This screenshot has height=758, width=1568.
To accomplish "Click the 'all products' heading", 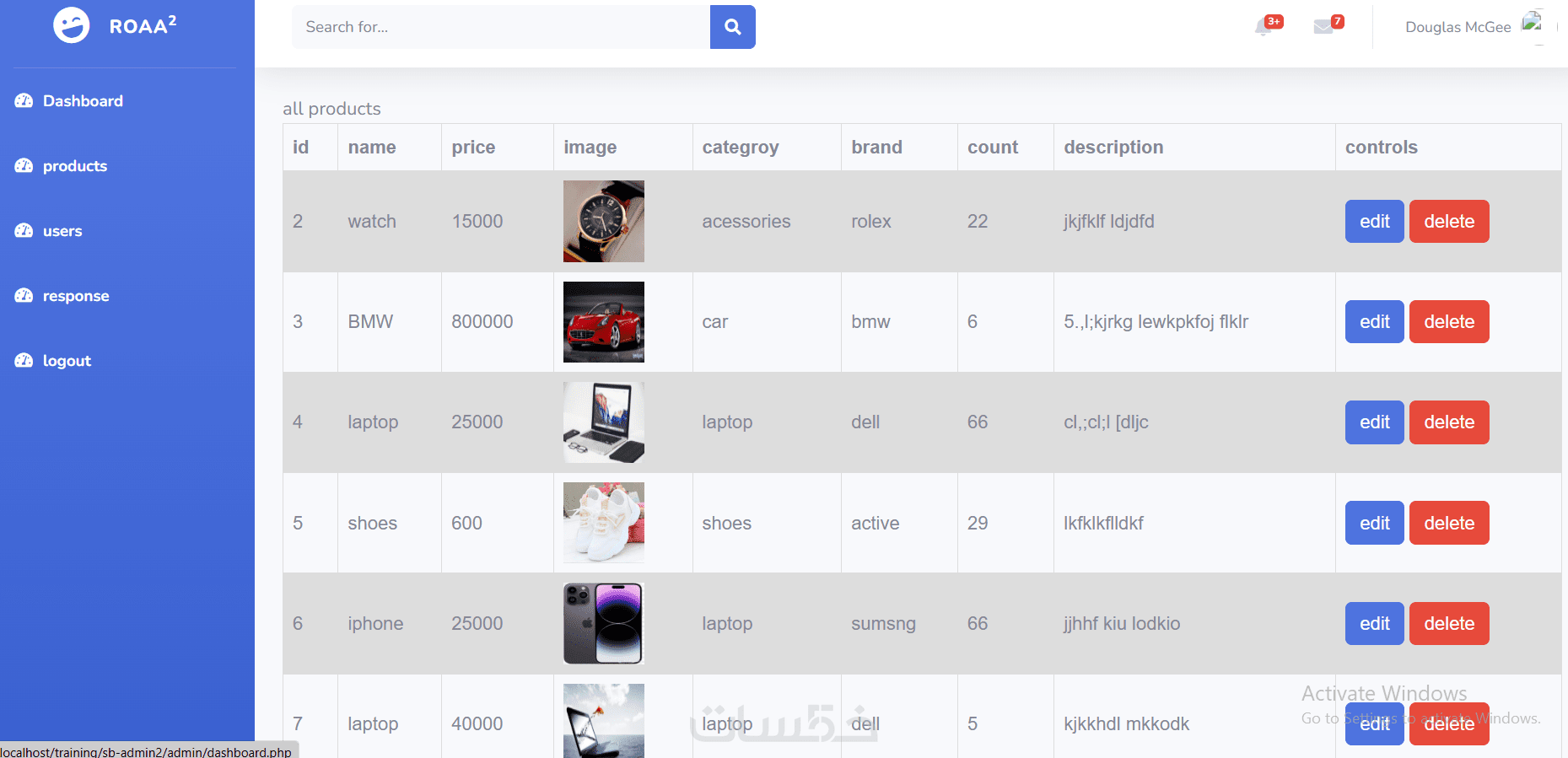I will [x=331, y=109].
